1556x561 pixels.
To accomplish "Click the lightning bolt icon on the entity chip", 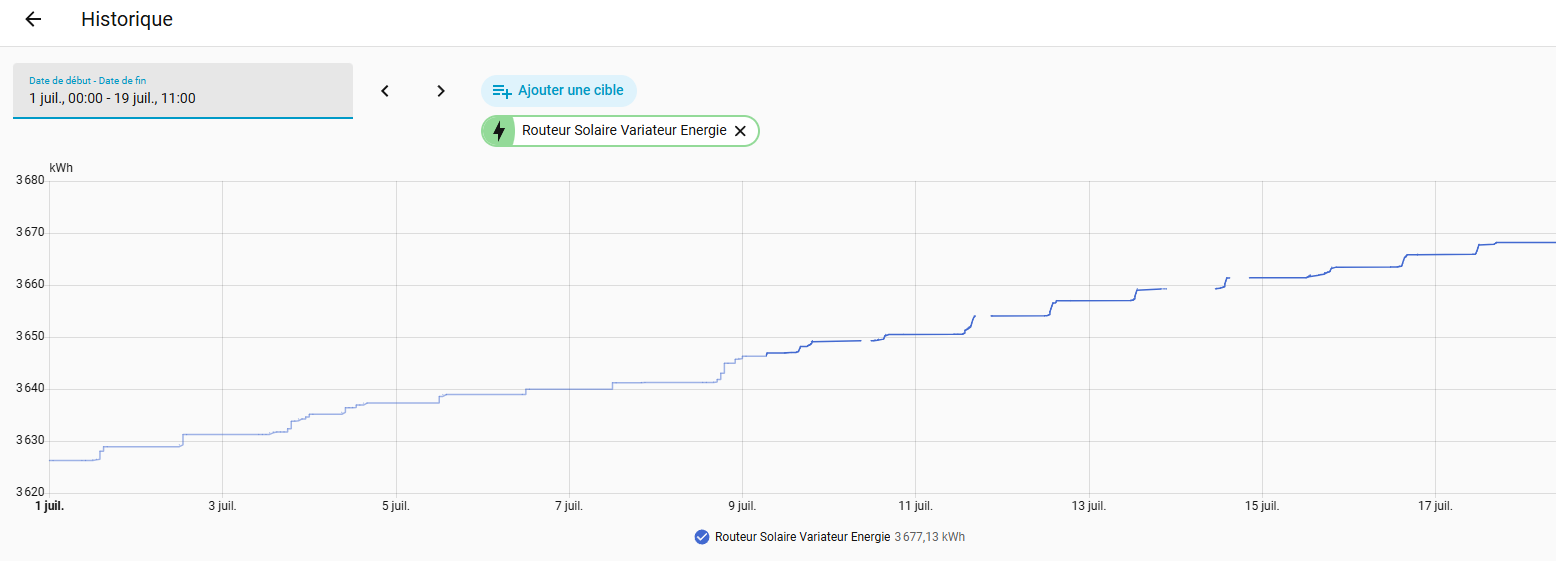I will tap(498, 131).
